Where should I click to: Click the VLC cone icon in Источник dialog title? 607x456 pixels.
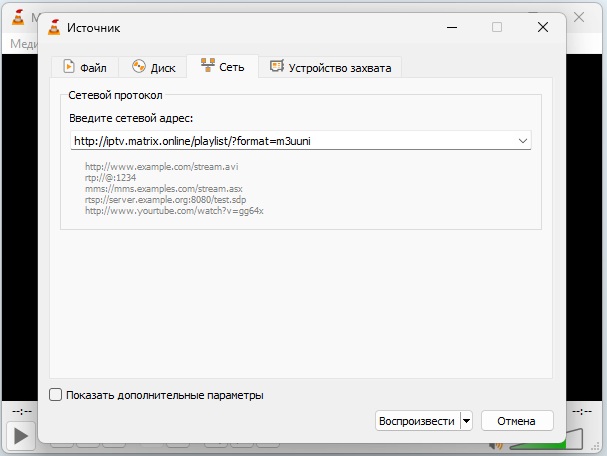[x=54, y=27]
